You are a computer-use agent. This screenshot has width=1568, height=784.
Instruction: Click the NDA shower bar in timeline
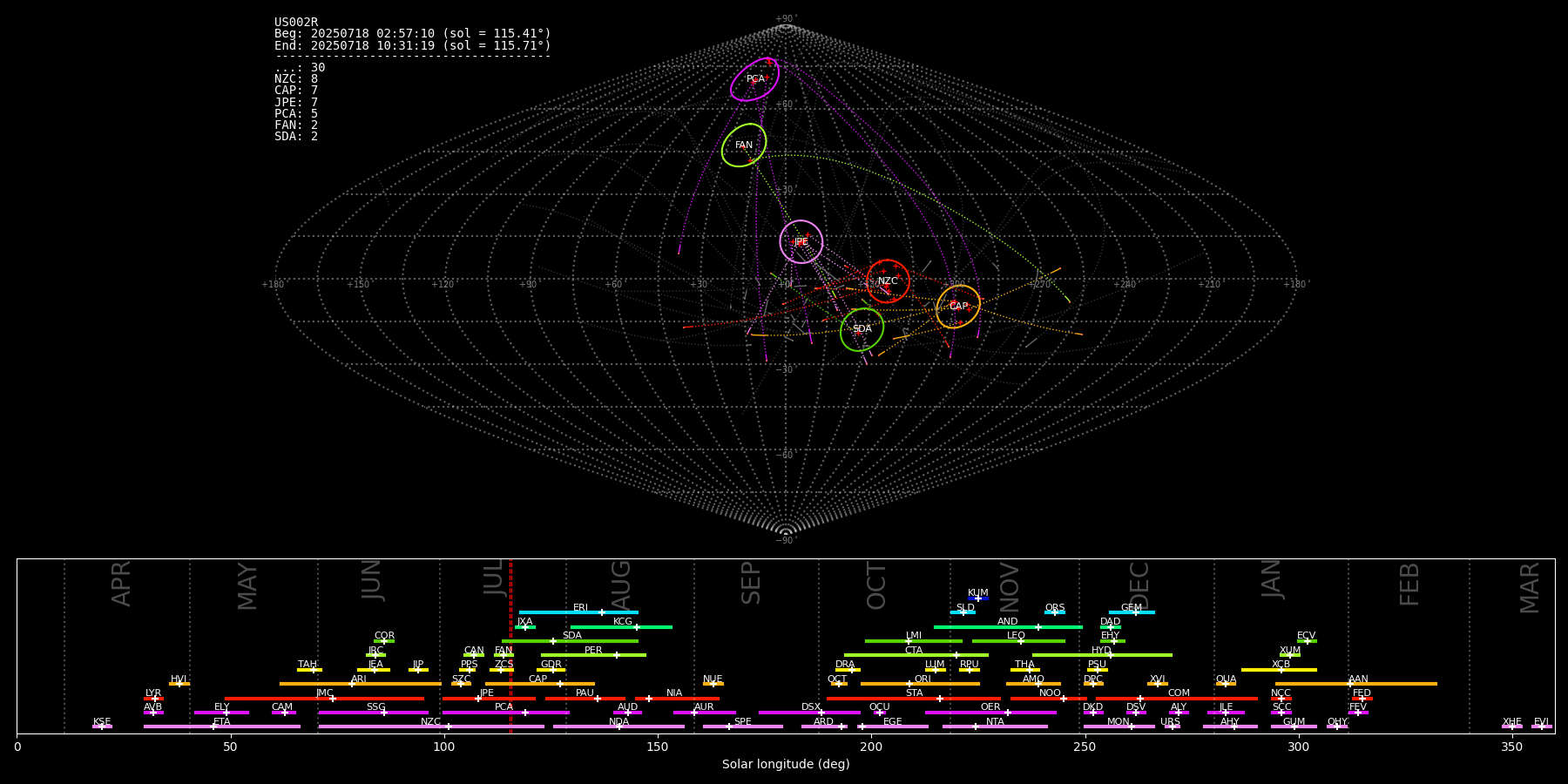point(618,727)
